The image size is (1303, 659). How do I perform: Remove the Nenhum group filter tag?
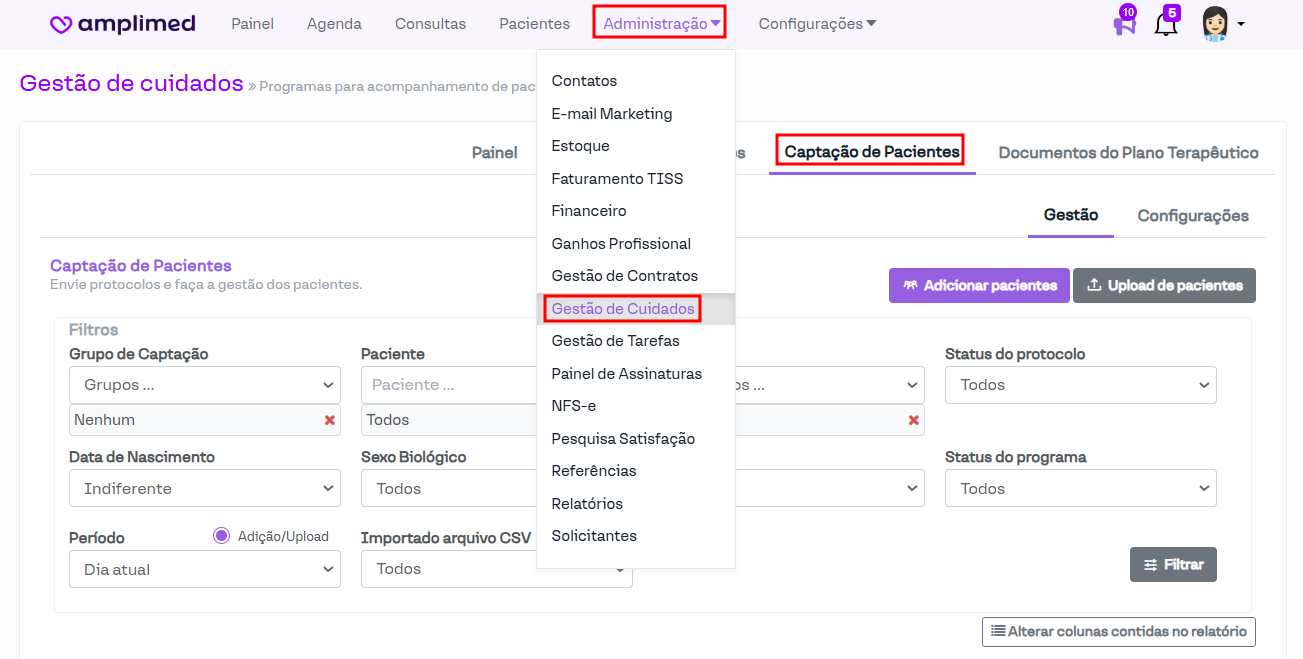[329, 420]
